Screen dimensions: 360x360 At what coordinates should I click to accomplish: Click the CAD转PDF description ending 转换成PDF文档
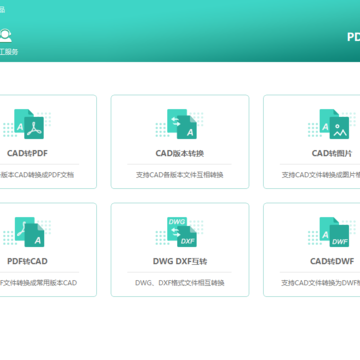pos(37,175)
